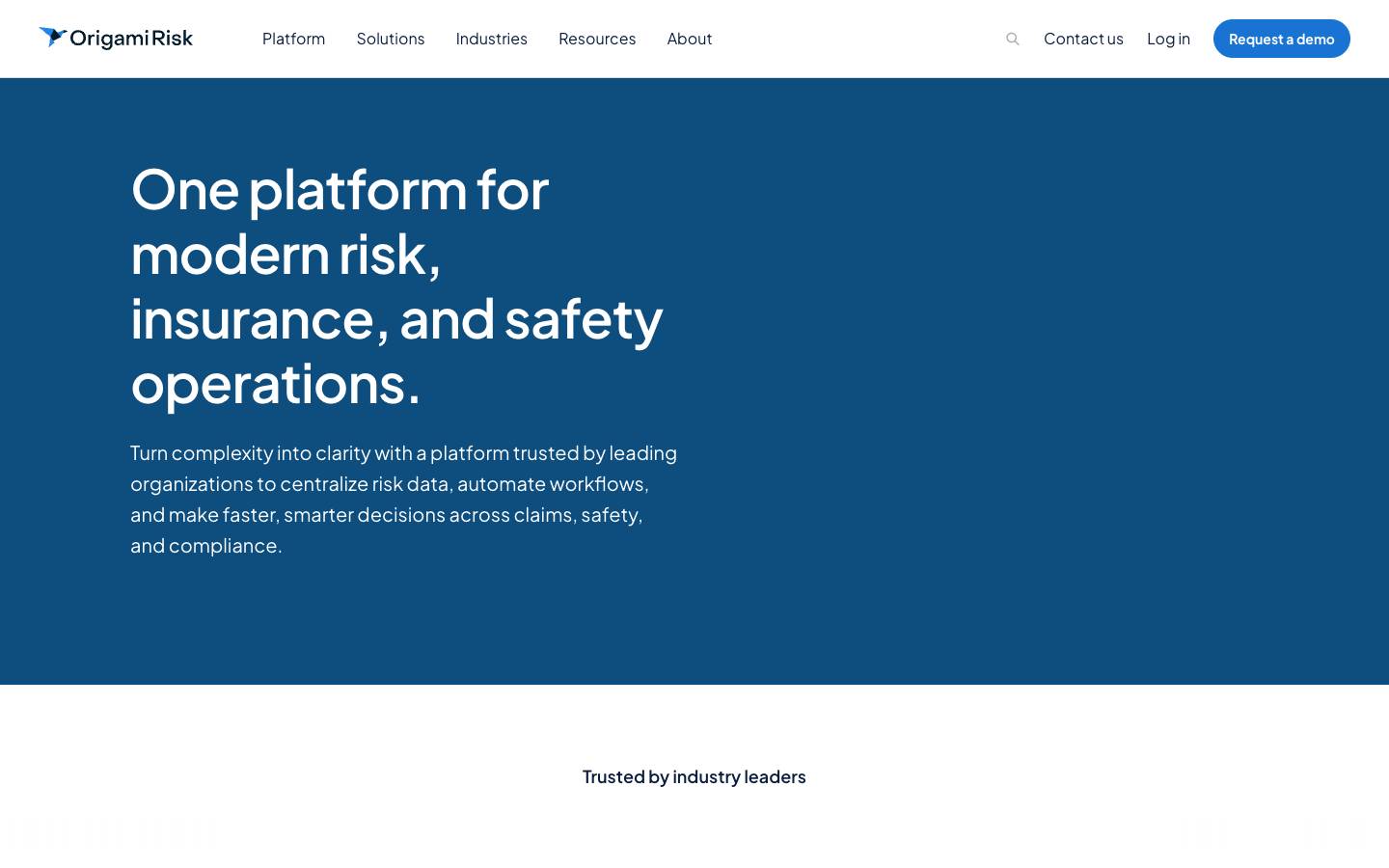Expand the Industries menu

(x=492, y=39)
